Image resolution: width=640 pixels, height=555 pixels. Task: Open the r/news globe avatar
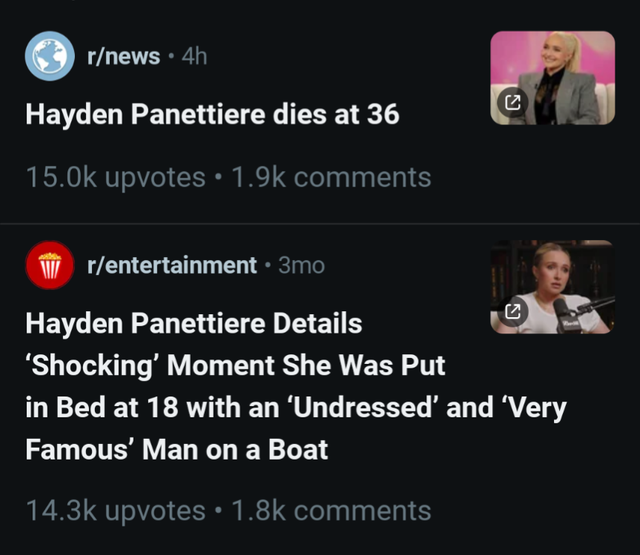[x=50, y=56]
